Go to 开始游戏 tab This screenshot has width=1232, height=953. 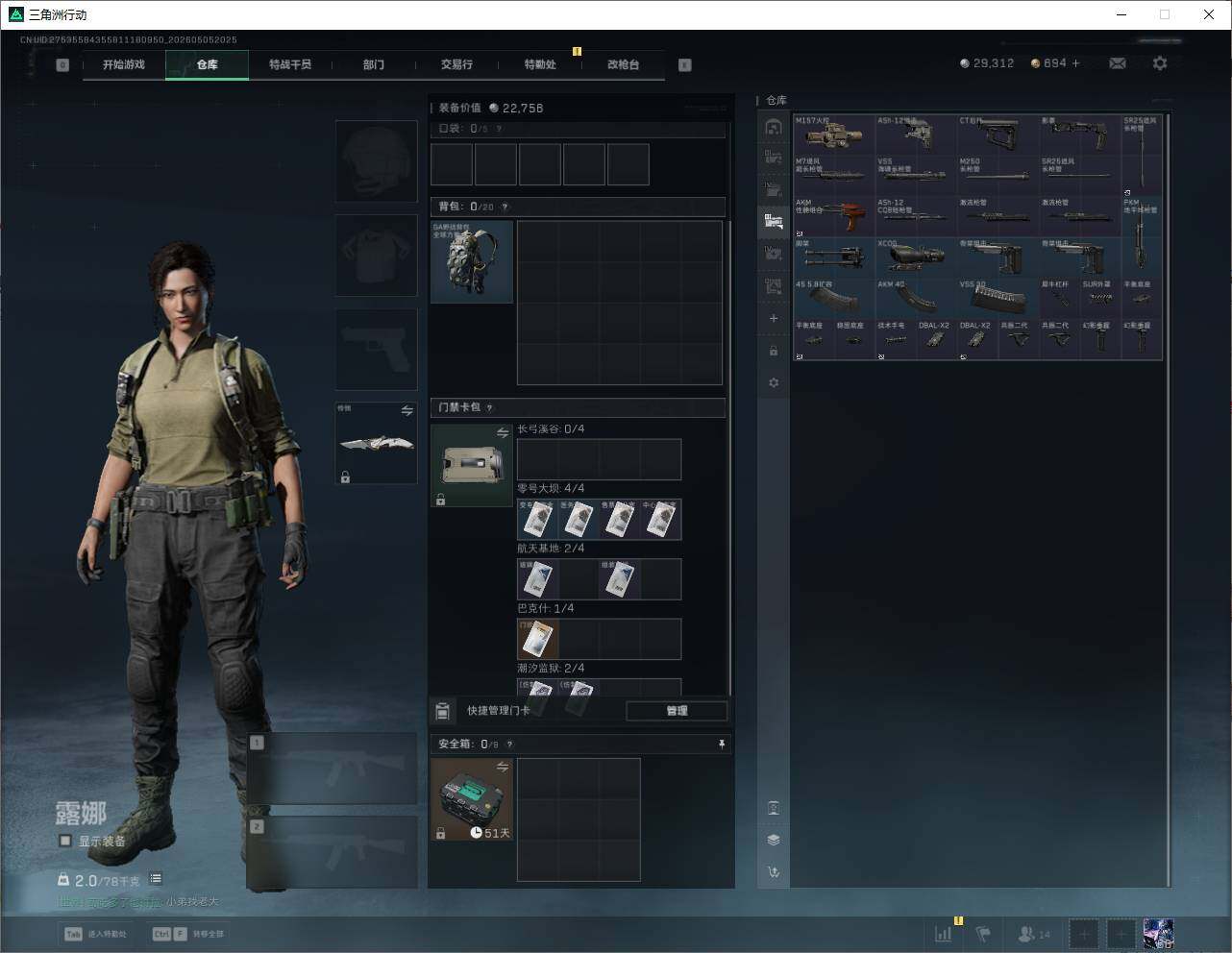(x=124, y=64)
